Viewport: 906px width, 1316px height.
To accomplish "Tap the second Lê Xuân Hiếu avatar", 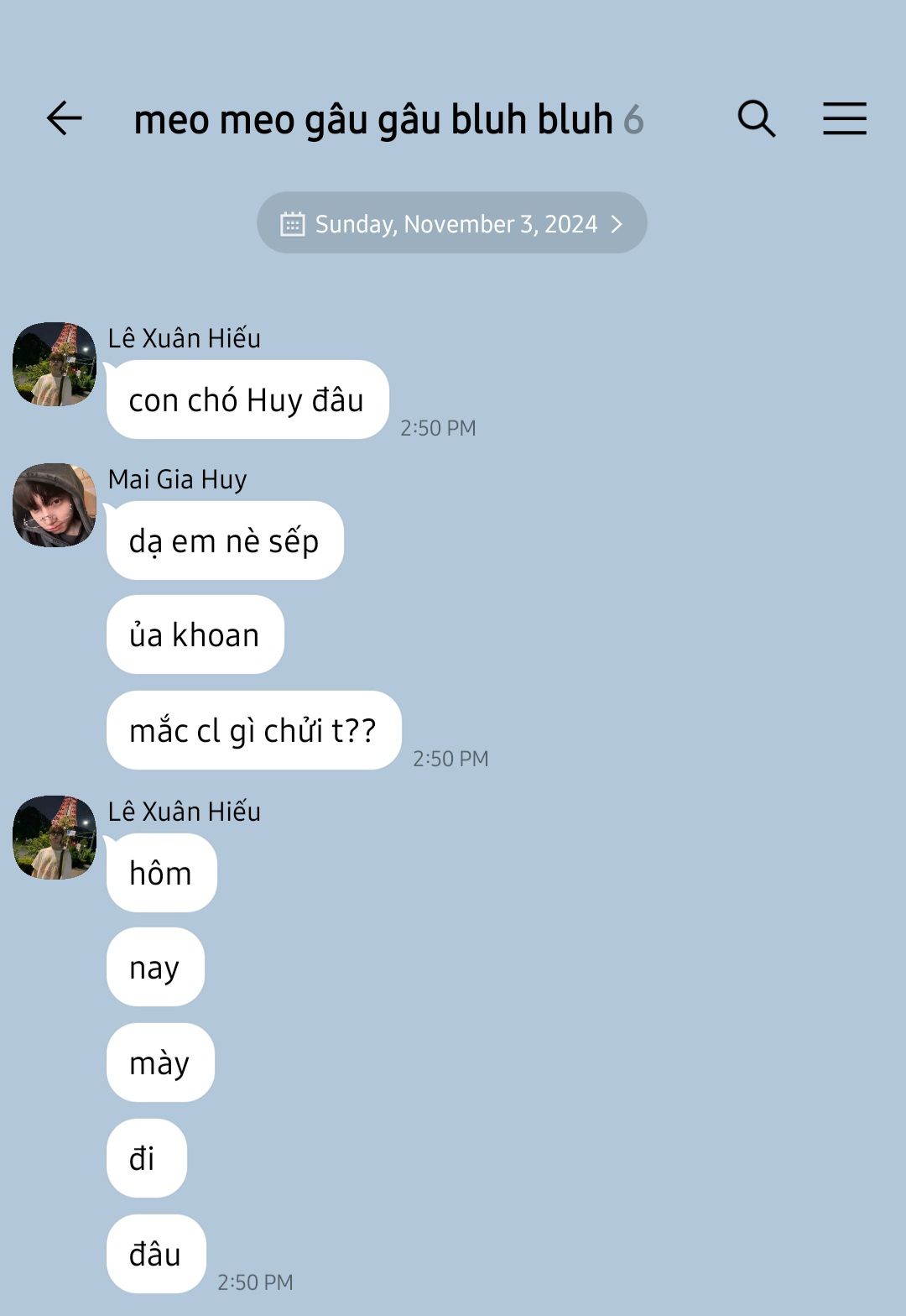I will coord(55,838).
